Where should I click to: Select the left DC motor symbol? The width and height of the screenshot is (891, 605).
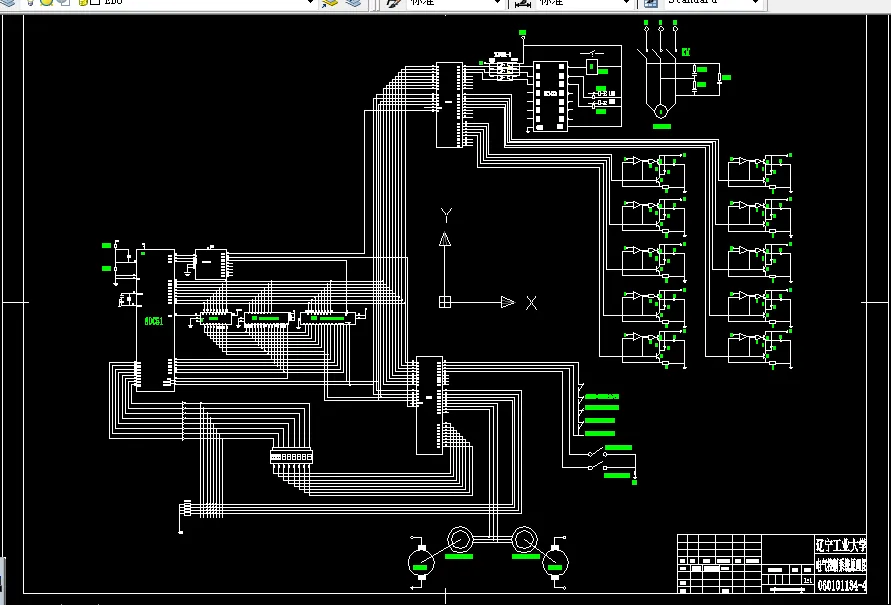421,562
